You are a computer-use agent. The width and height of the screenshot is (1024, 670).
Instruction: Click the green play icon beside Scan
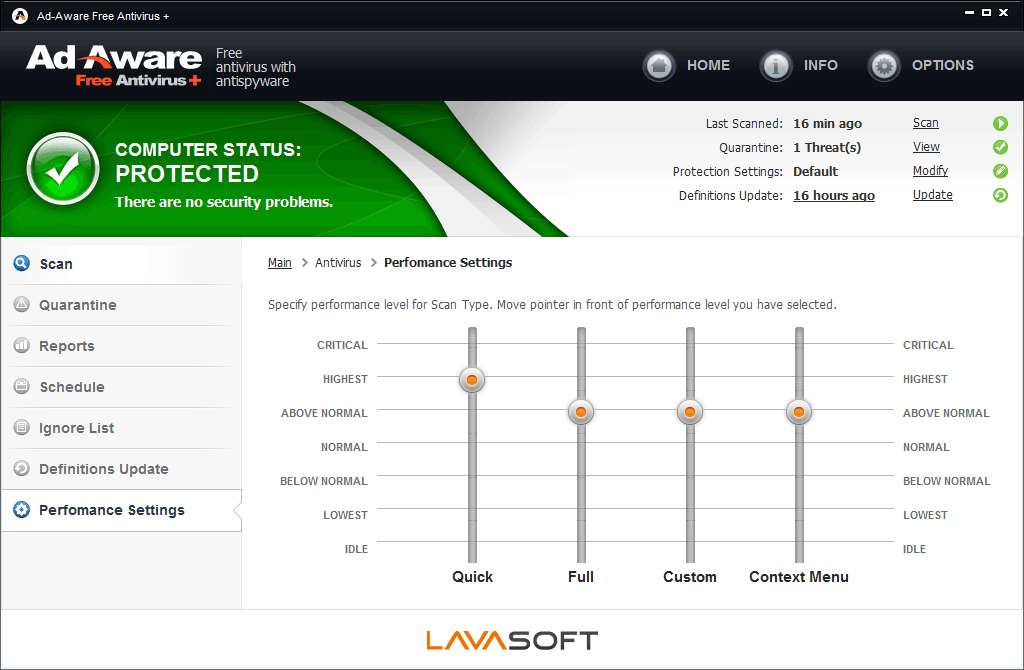click(x=1000, y=123)
